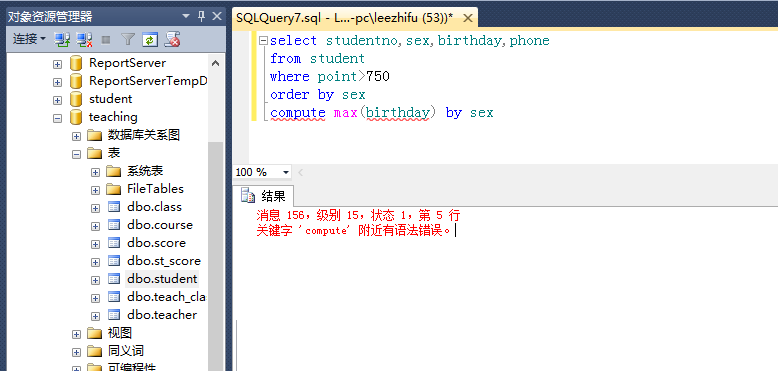The image size is (778, 371).
Task: Expand the 视图 folder
Action: [x=76, y=334]
